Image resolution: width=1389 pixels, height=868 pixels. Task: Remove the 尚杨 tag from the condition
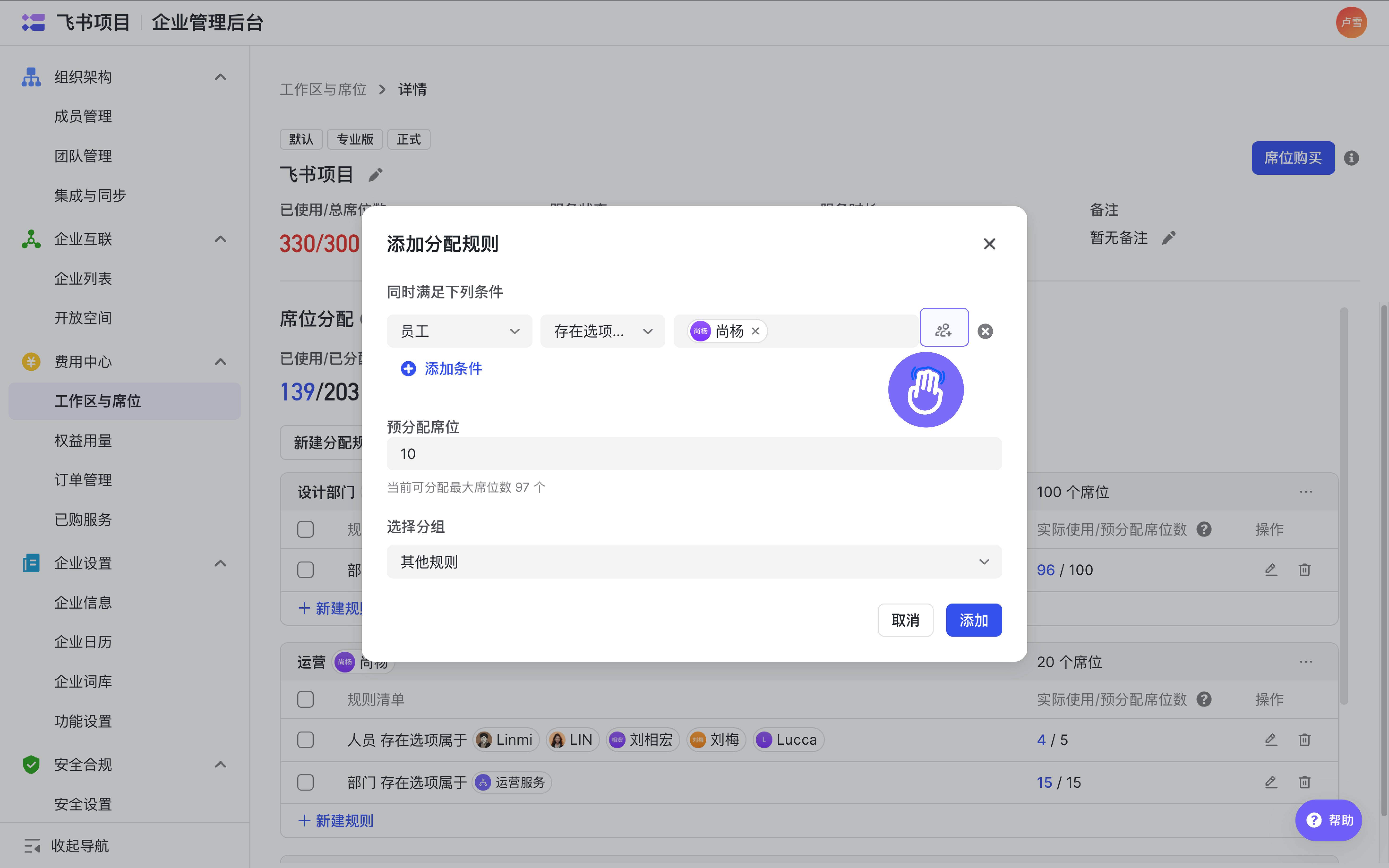pos(756,331)
